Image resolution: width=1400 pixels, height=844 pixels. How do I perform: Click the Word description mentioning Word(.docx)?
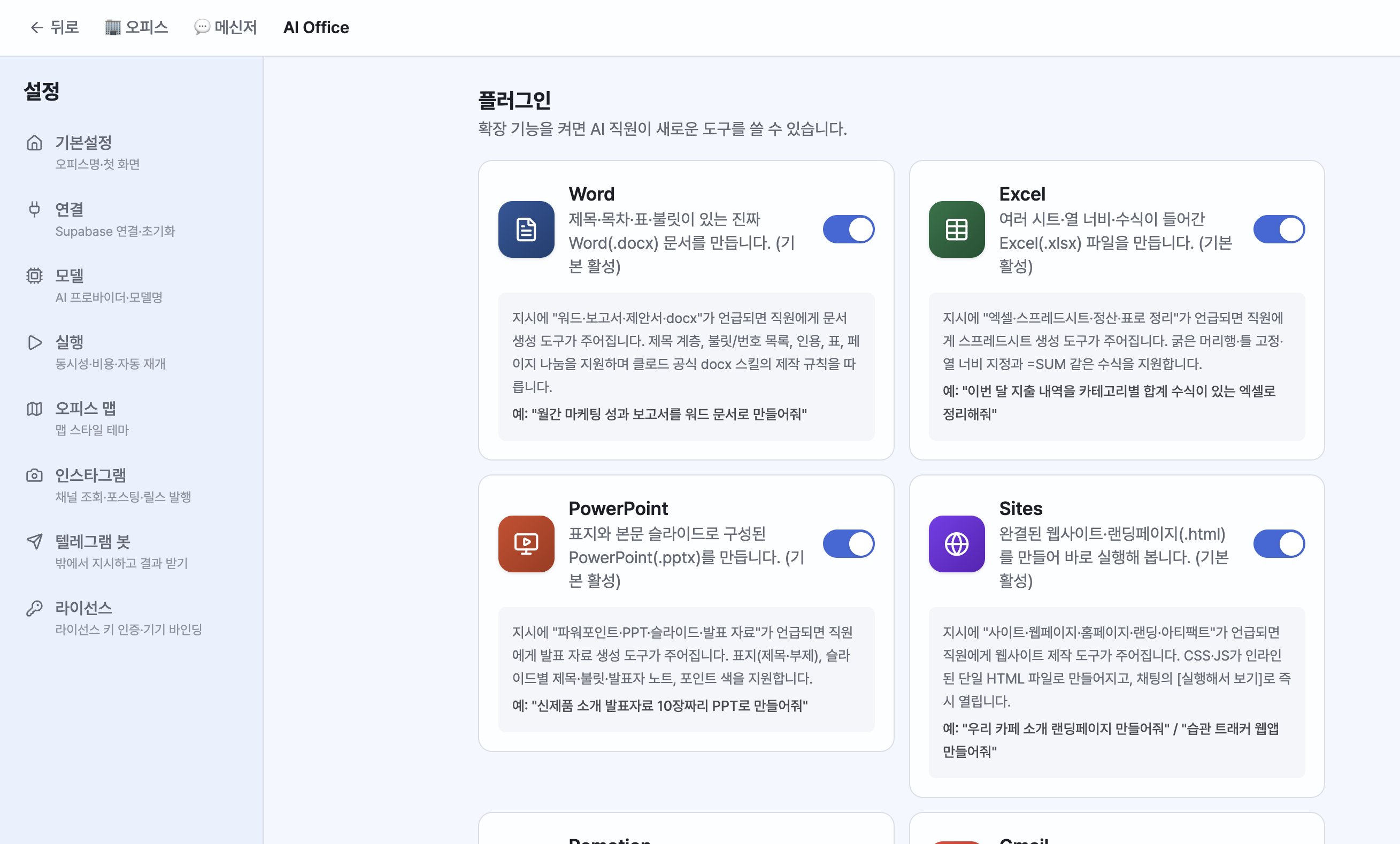click(683, 243)
